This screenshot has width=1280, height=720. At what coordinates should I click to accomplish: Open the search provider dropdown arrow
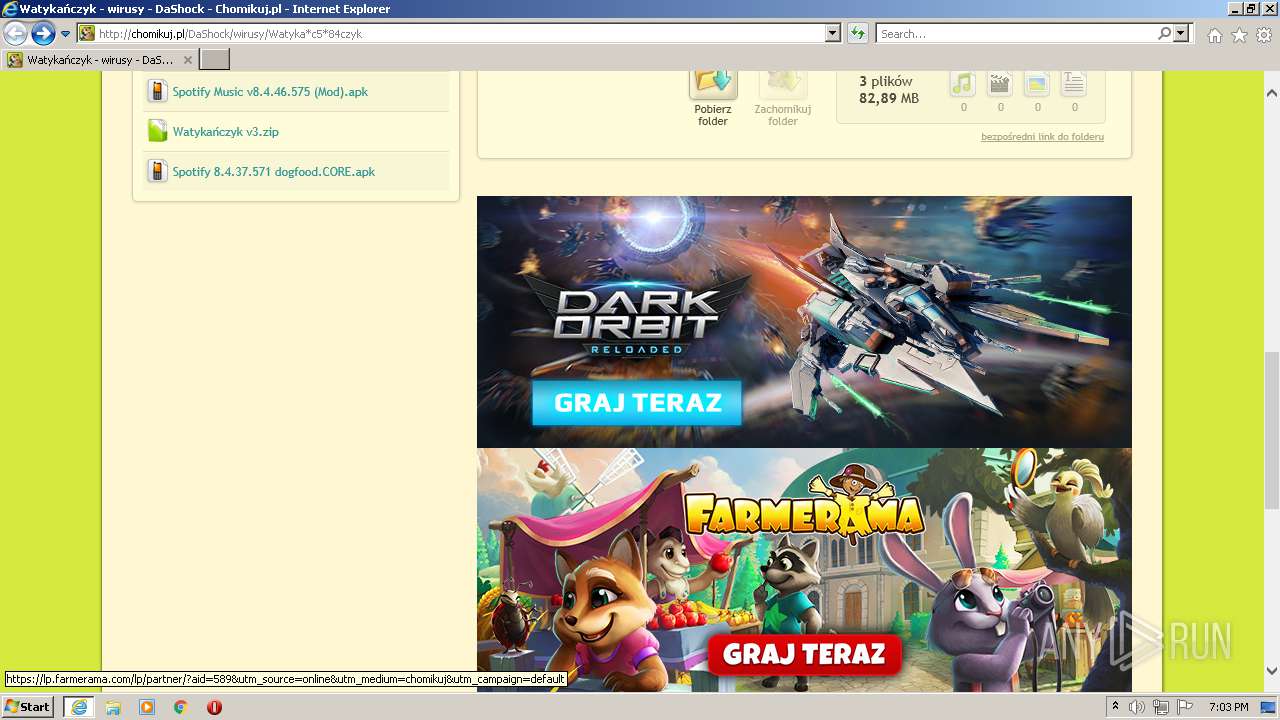1181,34
